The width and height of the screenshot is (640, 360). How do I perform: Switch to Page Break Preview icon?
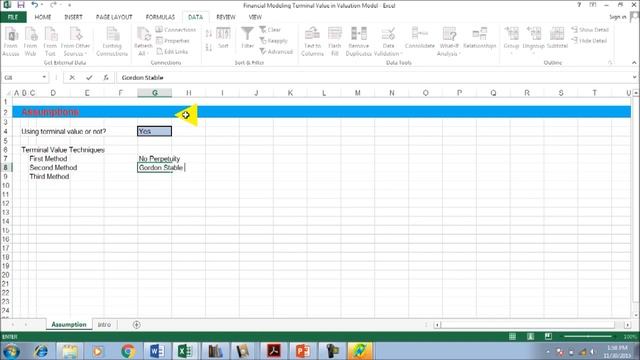548,336
